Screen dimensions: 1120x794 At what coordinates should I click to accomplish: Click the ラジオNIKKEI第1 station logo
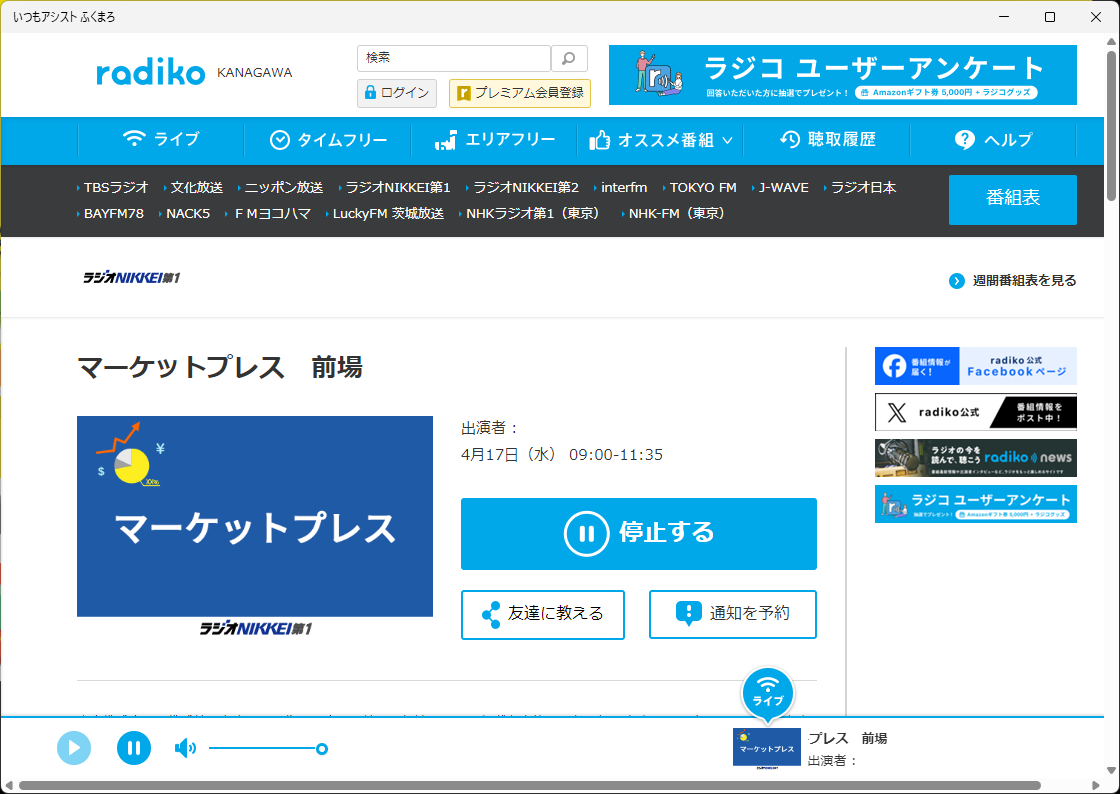click(x=131, y=277)
